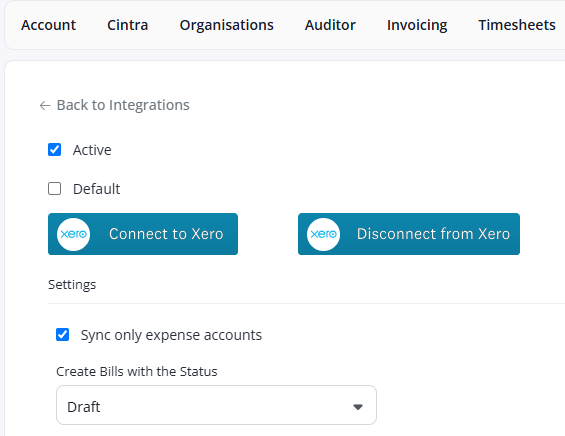The height and width of the screenshot is (436, 565).
Task: Uncheck the Active checkbox
Action: tap(54, 150)
